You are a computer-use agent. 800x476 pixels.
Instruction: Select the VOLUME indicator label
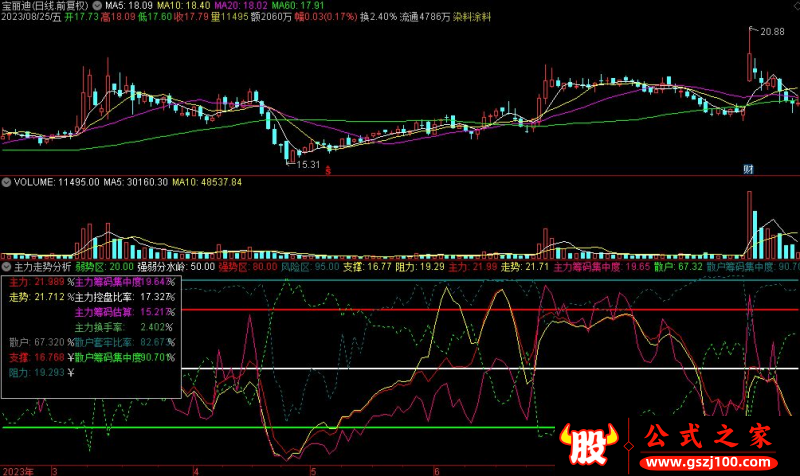click(x=33, y=183)
